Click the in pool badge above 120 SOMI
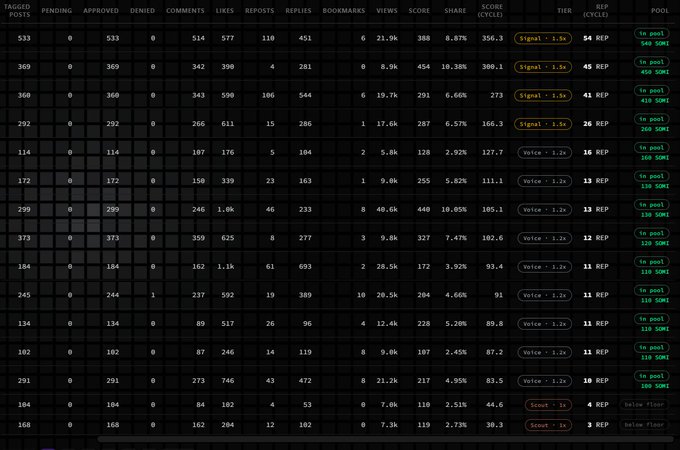 651,233
